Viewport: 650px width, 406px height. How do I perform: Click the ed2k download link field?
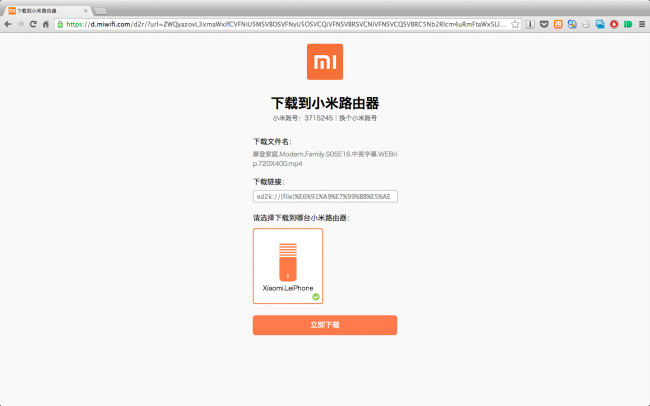coord(325,196)
